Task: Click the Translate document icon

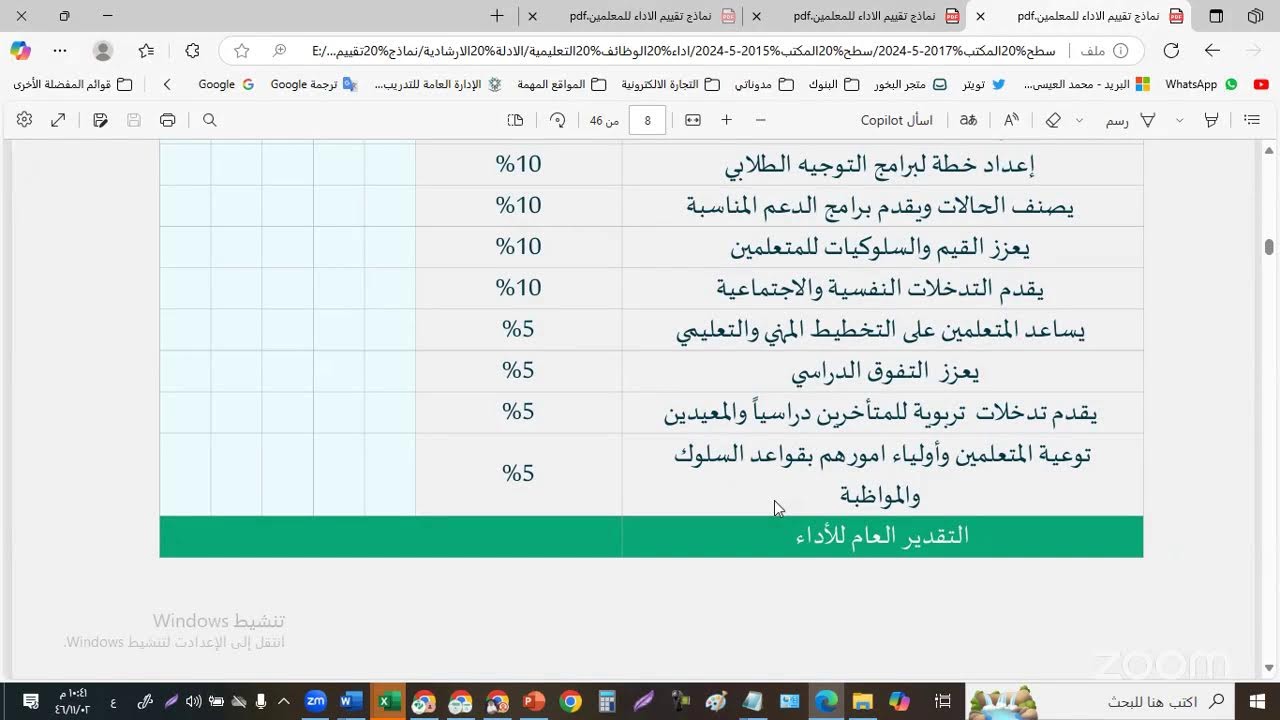Action: click(x=968, y=120)
